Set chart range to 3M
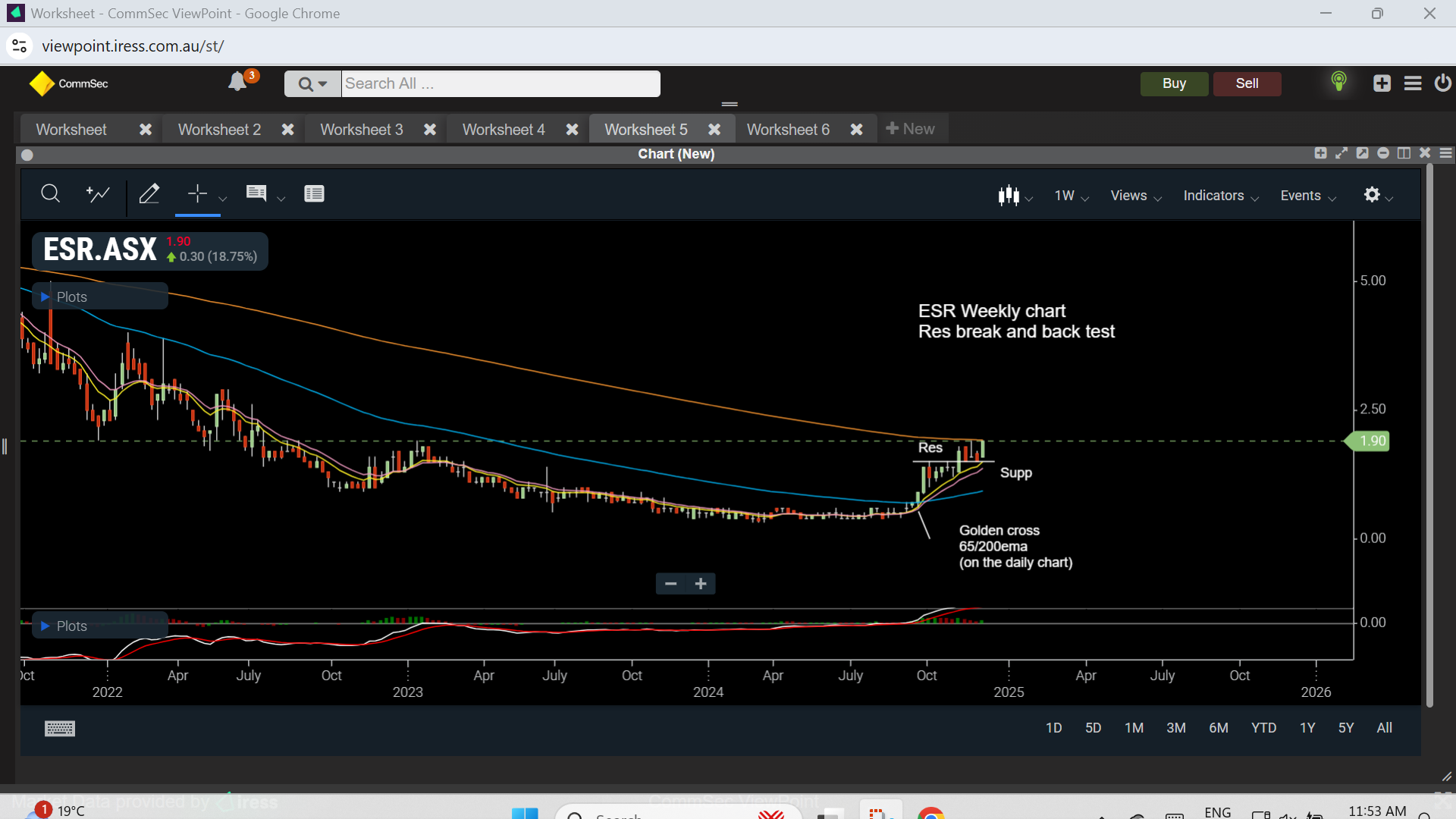Screen dimensions: 1456x819 (x=1176, y=728)
